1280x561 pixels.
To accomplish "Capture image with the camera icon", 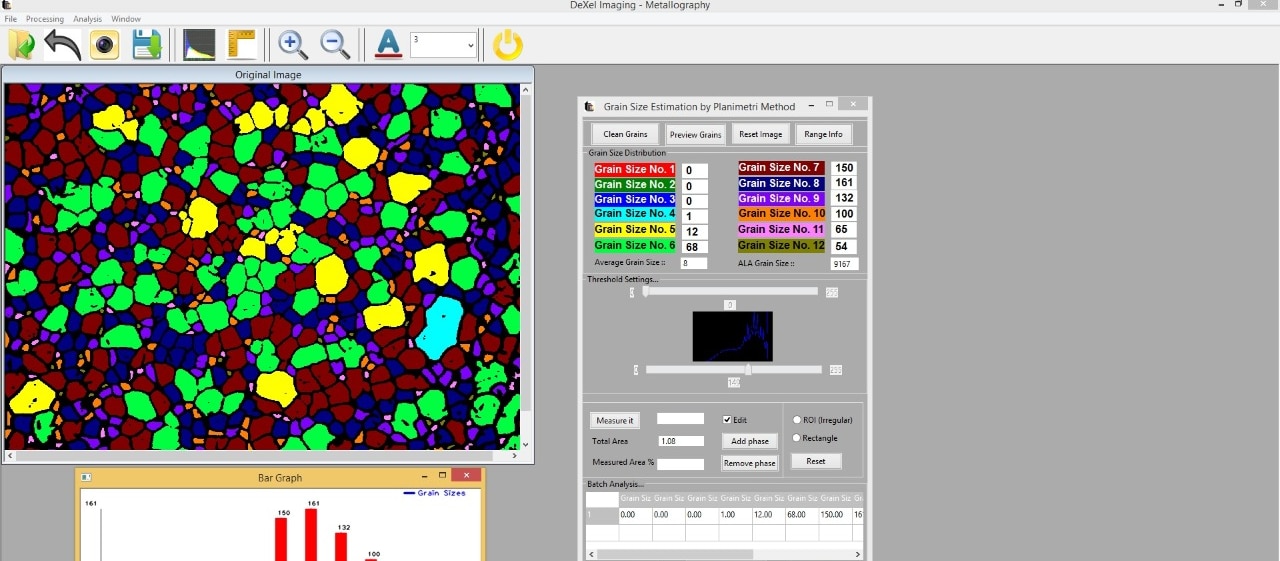I will 105,44.
